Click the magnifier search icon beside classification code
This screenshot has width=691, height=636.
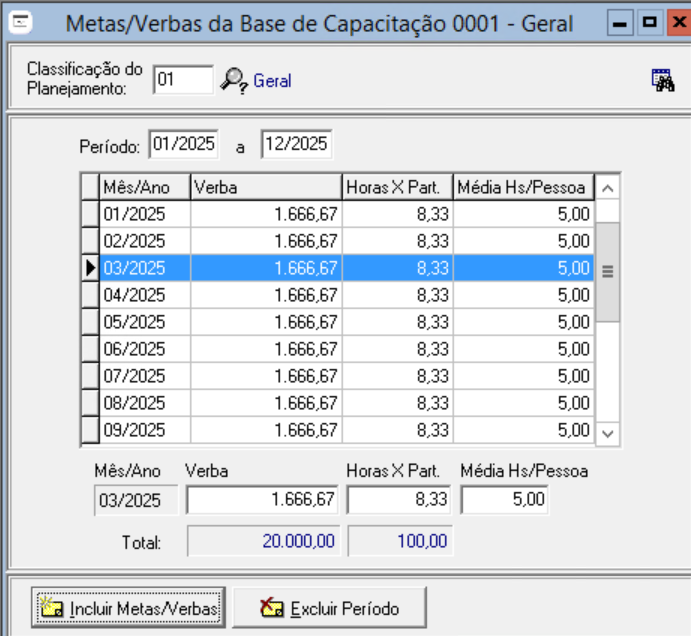233,80
